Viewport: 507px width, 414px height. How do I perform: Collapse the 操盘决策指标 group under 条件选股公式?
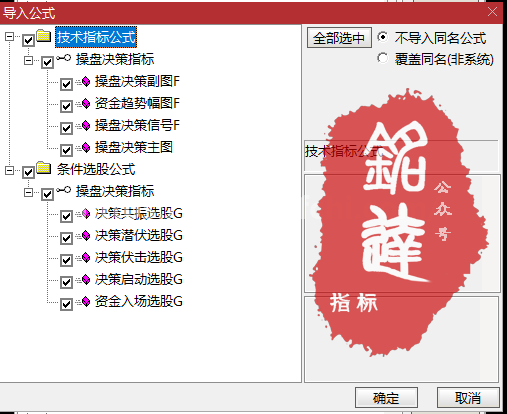coord(29,193)
